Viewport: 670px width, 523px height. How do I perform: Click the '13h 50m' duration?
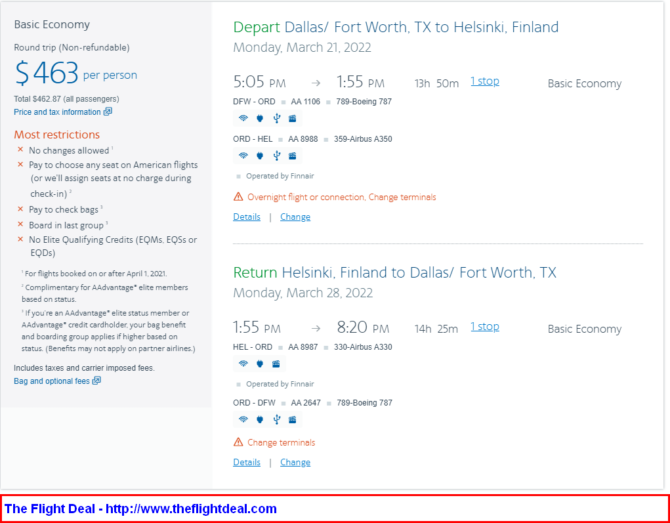[x=436, y=83]
